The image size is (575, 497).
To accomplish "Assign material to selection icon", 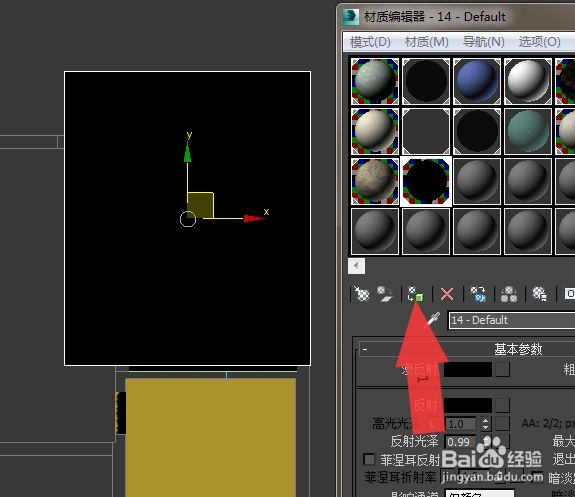I will (x=416, y=294).
